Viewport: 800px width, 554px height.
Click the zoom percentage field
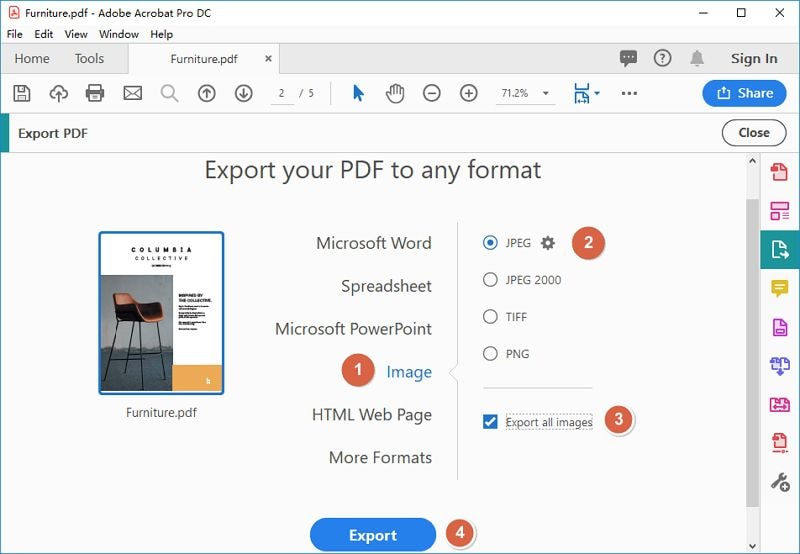pyautogui.click(x=515, y=93)
